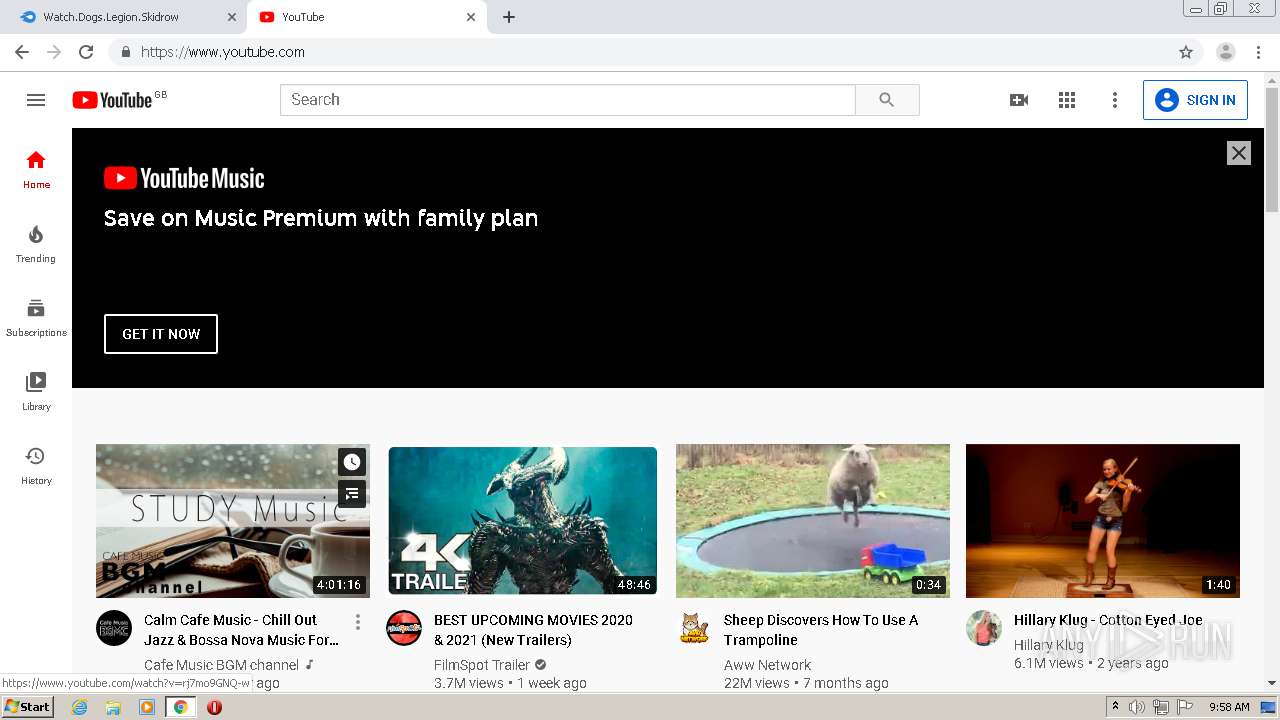Click the scrollbar down arrow
The width and height of the screenshot is (1280, 720).
tap(1272, 683)
